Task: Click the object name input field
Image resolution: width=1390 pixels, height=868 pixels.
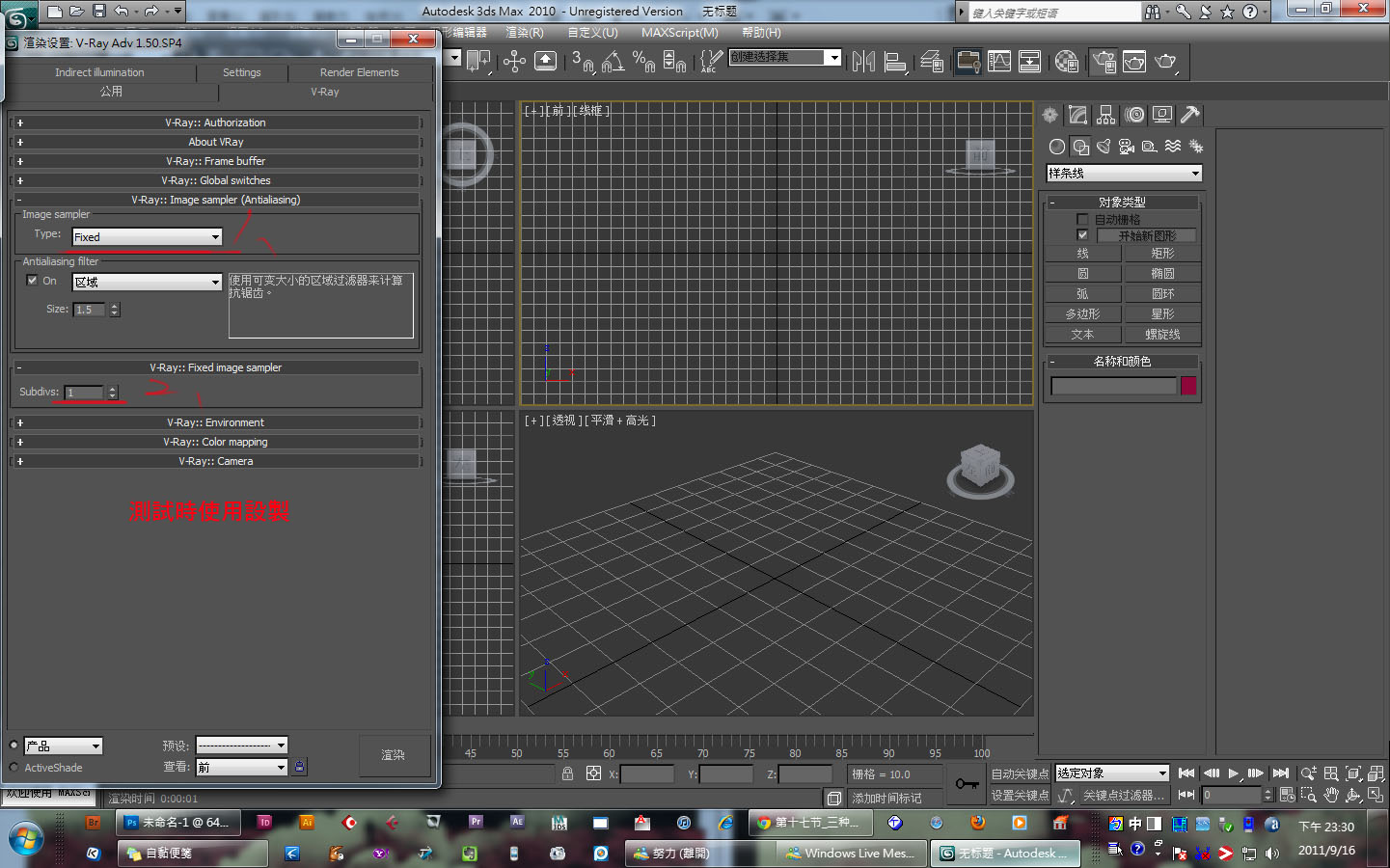Action: [1114, 386]
